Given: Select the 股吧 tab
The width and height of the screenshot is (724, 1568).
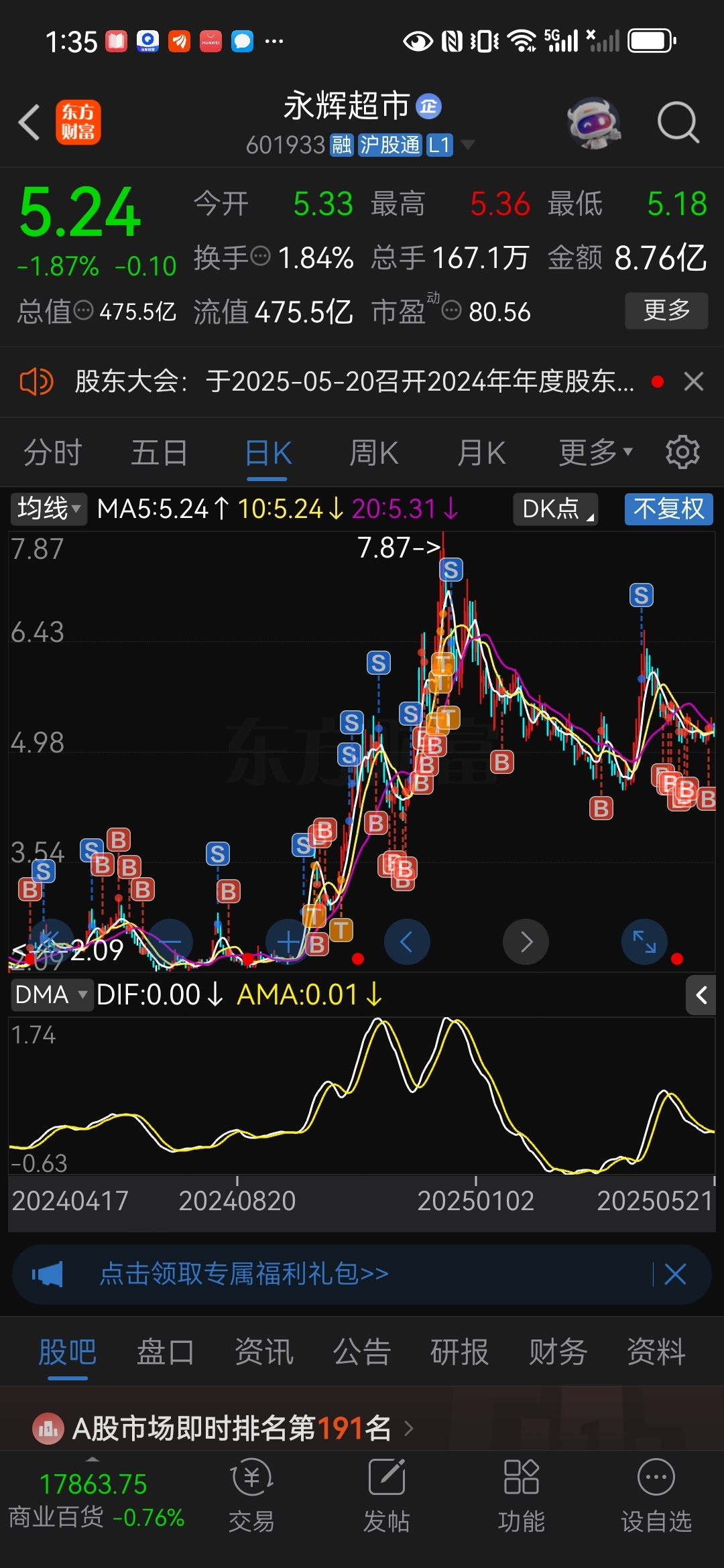Looking at the screenshot, I should (x=68, y=1352).
